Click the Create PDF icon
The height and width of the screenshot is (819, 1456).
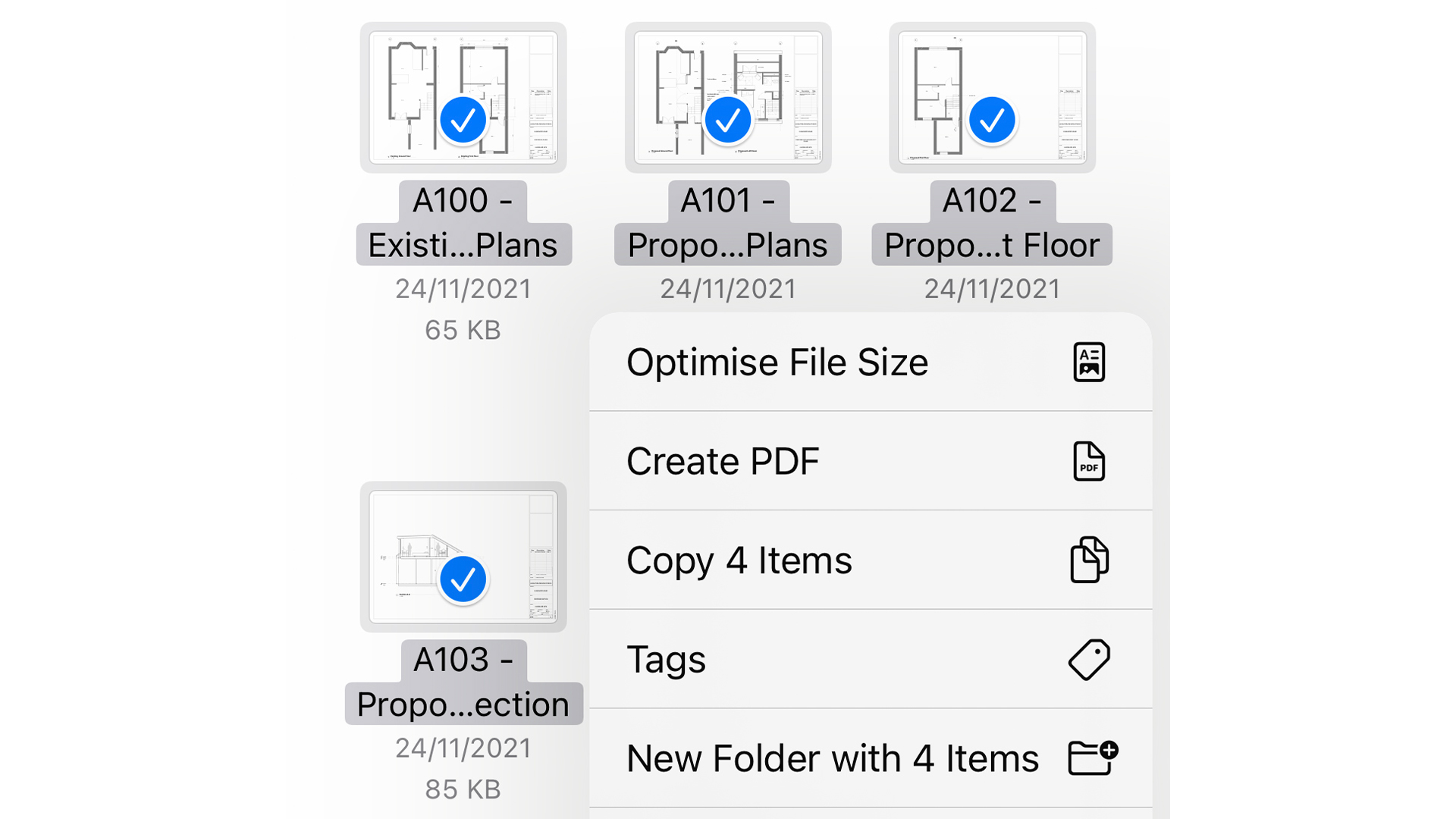1088,461
